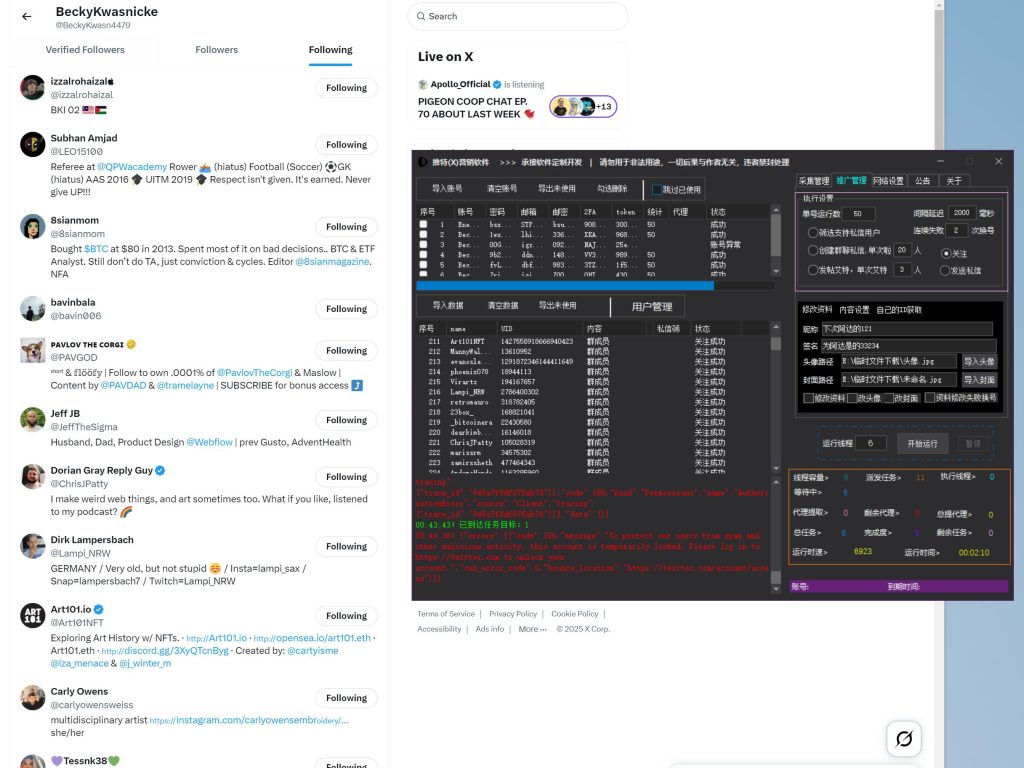Open the 网络设置 tab
This screenshot has height=768, width=1024.
pyautogui.click(x=887, y=181)
